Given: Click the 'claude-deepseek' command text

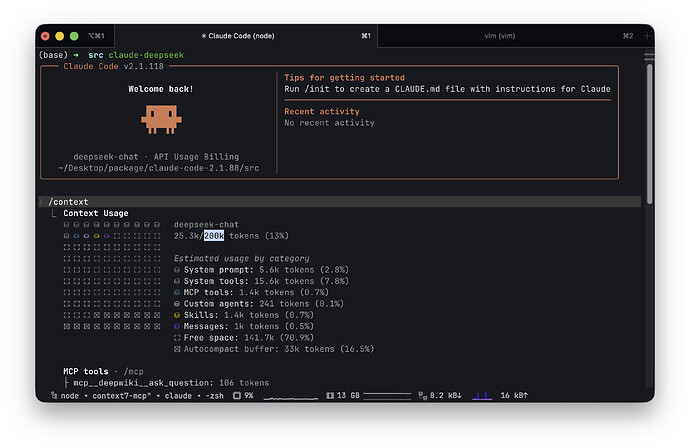Looking at the screenshot, I should [146, 55].
